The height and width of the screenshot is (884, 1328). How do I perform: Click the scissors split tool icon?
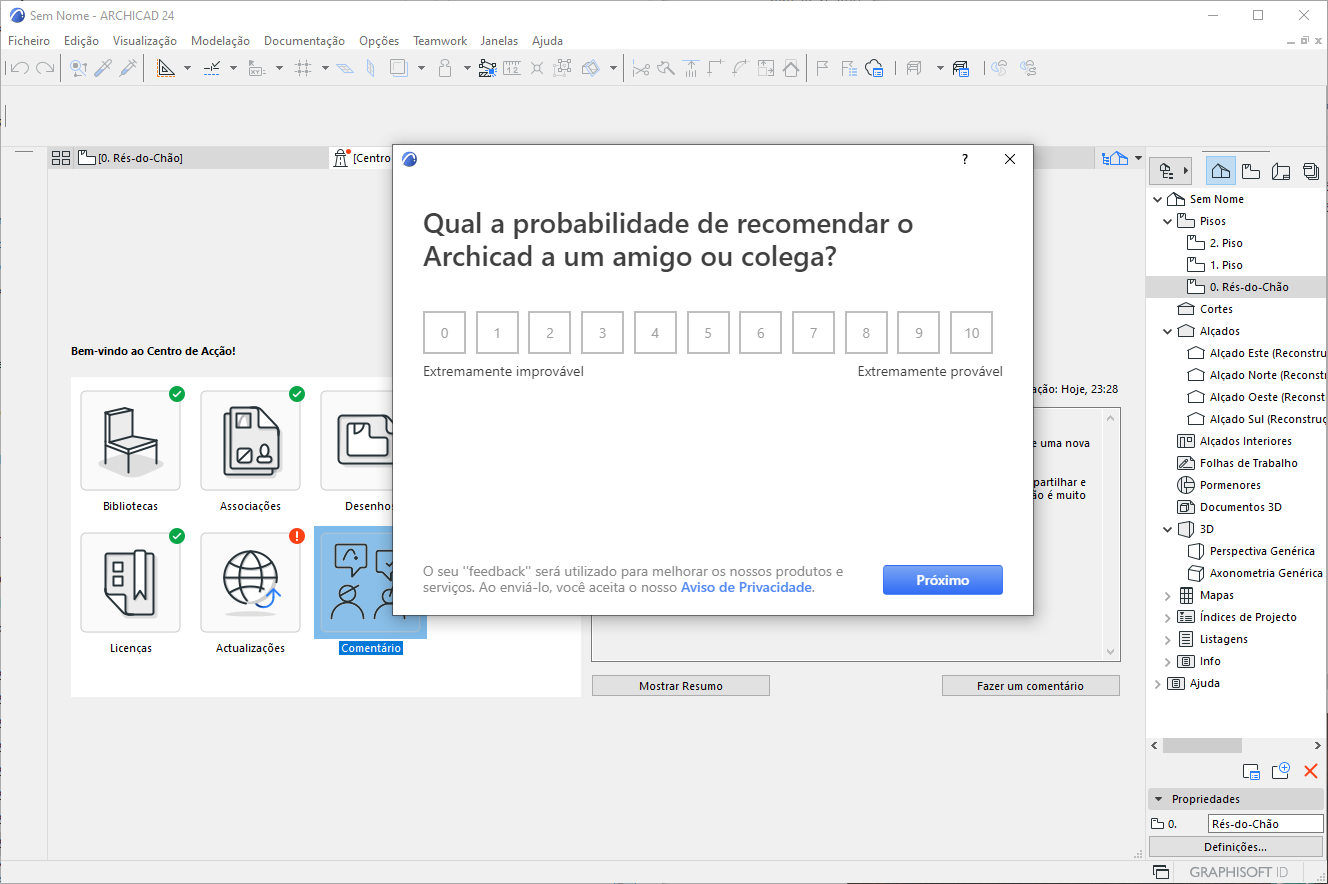point(641,68)
